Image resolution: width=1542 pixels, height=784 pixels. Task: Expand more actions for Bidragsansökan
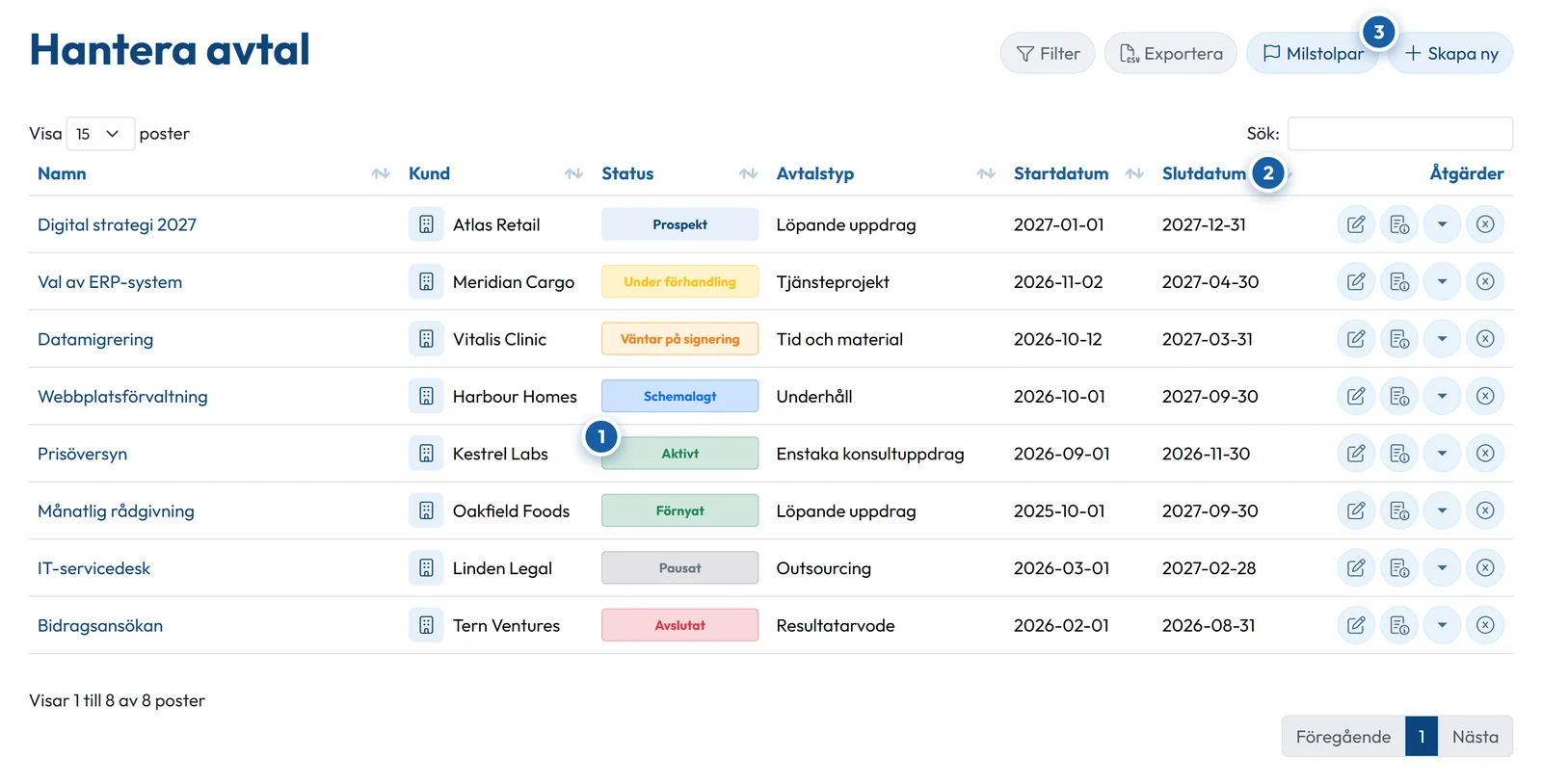1442,625
